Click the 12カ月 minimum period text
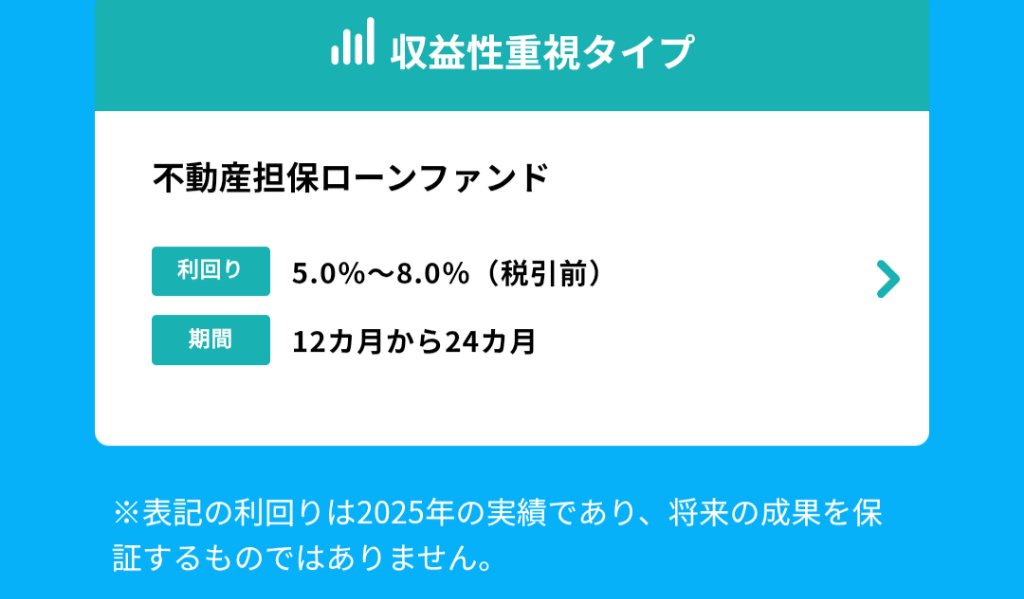Screen dimensions: 1024x599 point(335,342)
